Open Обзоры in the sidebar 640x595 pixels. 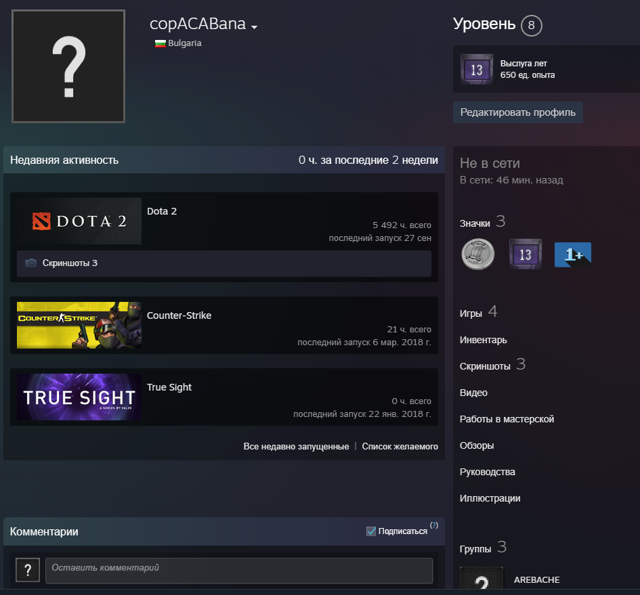click(477, 446)
